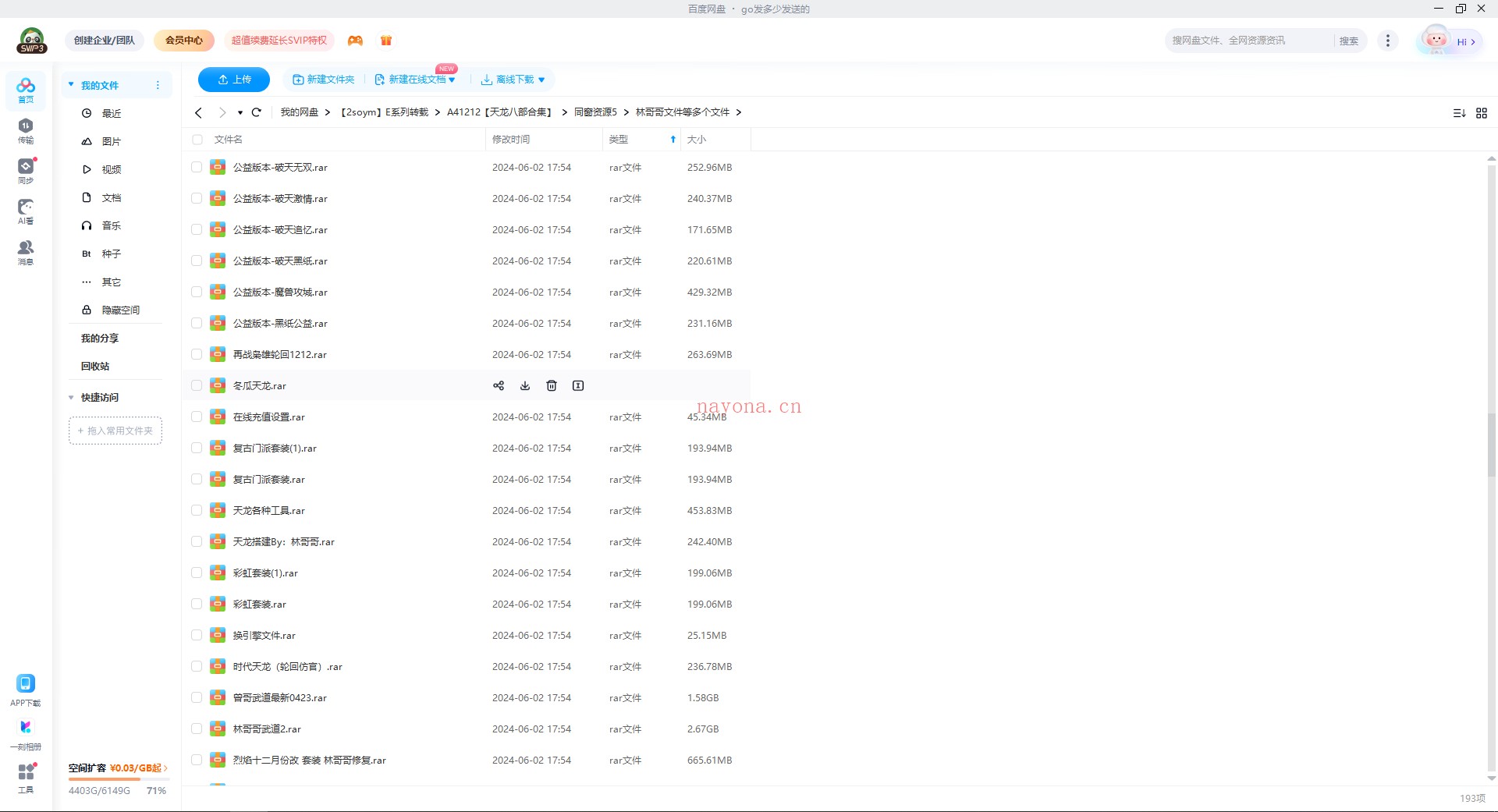
Task: Click the gift box icon
Action: click(x=386, y=41)
